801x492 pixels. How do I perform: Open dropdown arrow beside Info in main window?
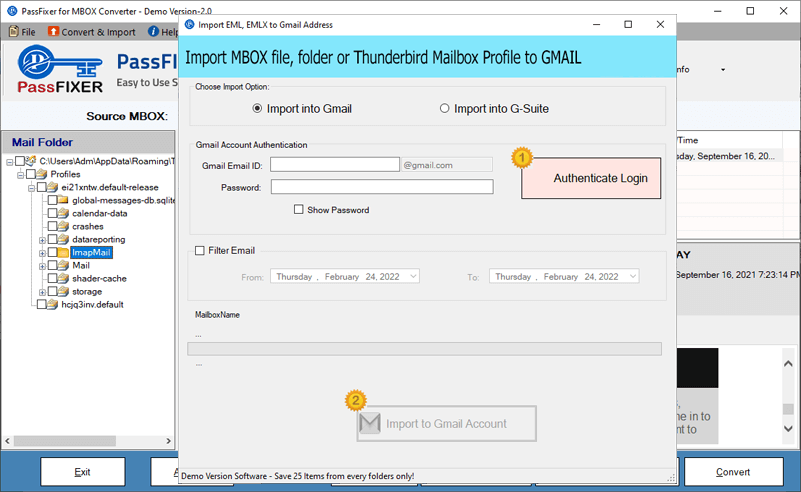click(723, 69)
